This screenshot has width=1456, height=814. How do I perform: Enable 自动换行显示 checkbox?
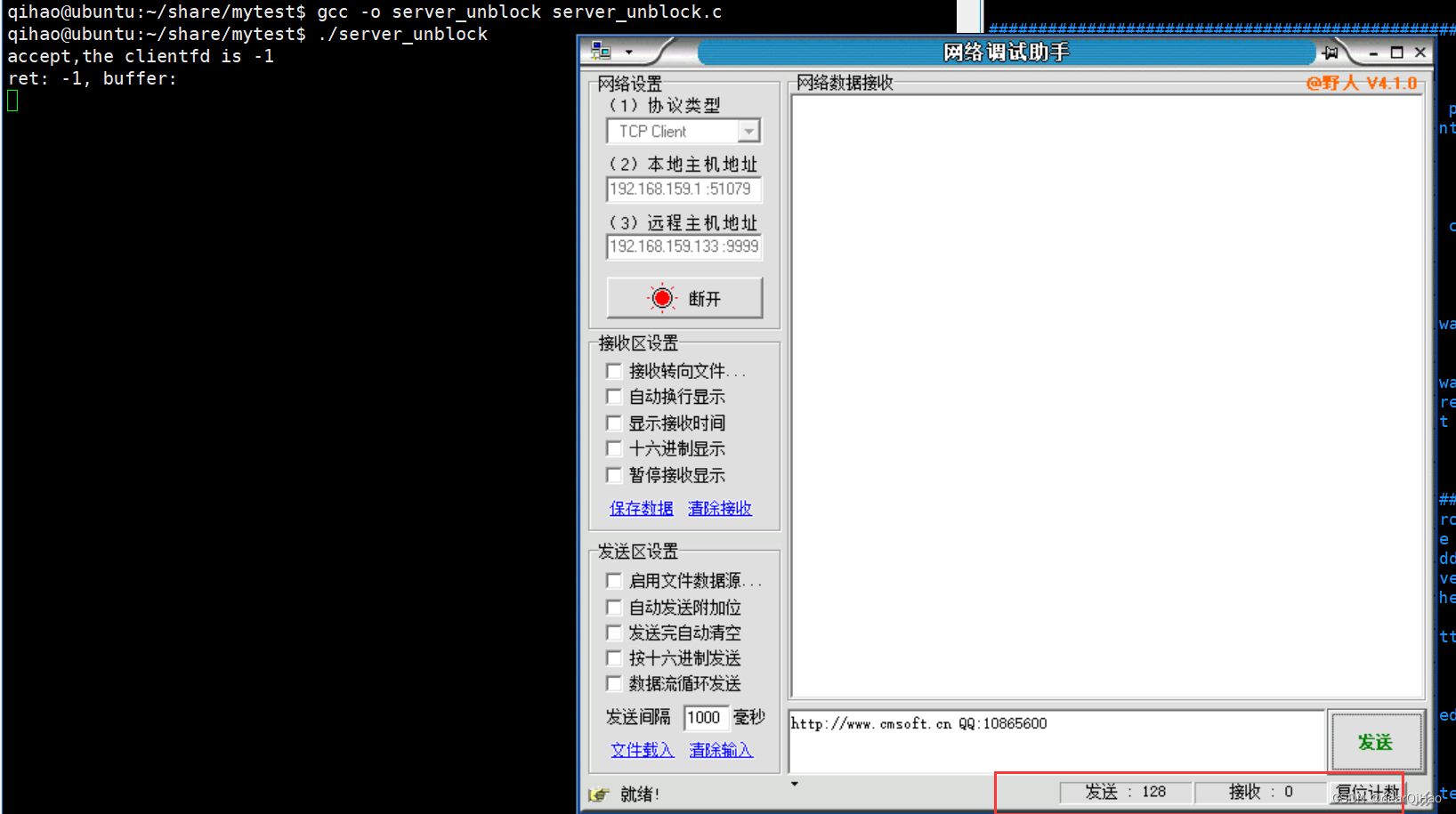pyautogui.click(x=613, y=396)
